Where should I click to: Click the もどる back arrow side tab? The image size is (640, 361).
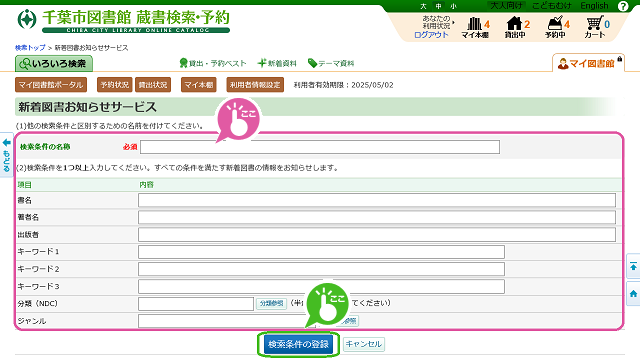[x=6, y=155]
